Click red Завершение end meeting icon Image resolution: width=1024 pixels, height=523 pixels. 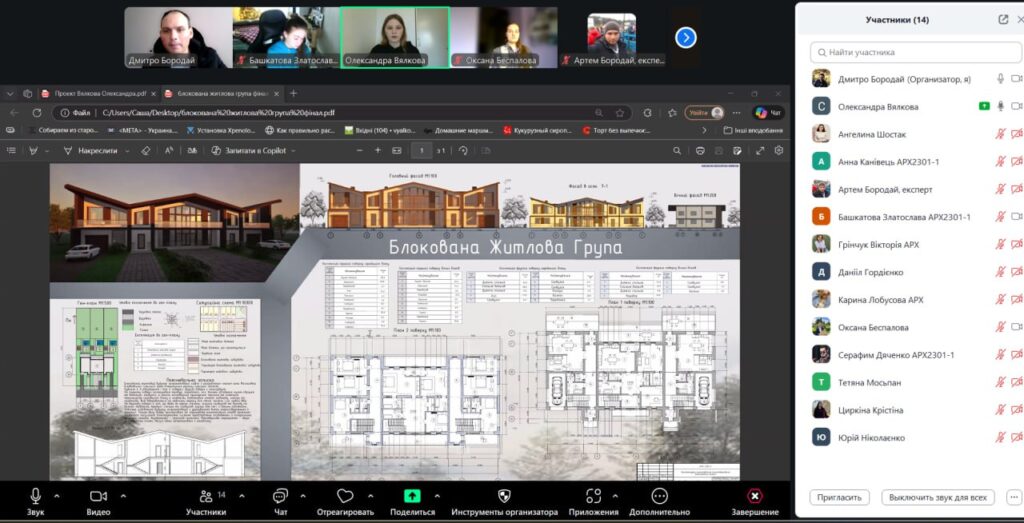click(x=755, y=496)
